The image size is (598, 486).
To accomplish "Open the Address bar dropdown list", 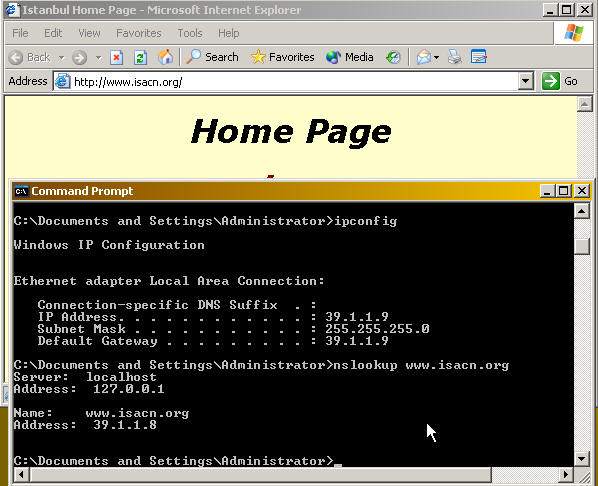I will coord(526,81).
